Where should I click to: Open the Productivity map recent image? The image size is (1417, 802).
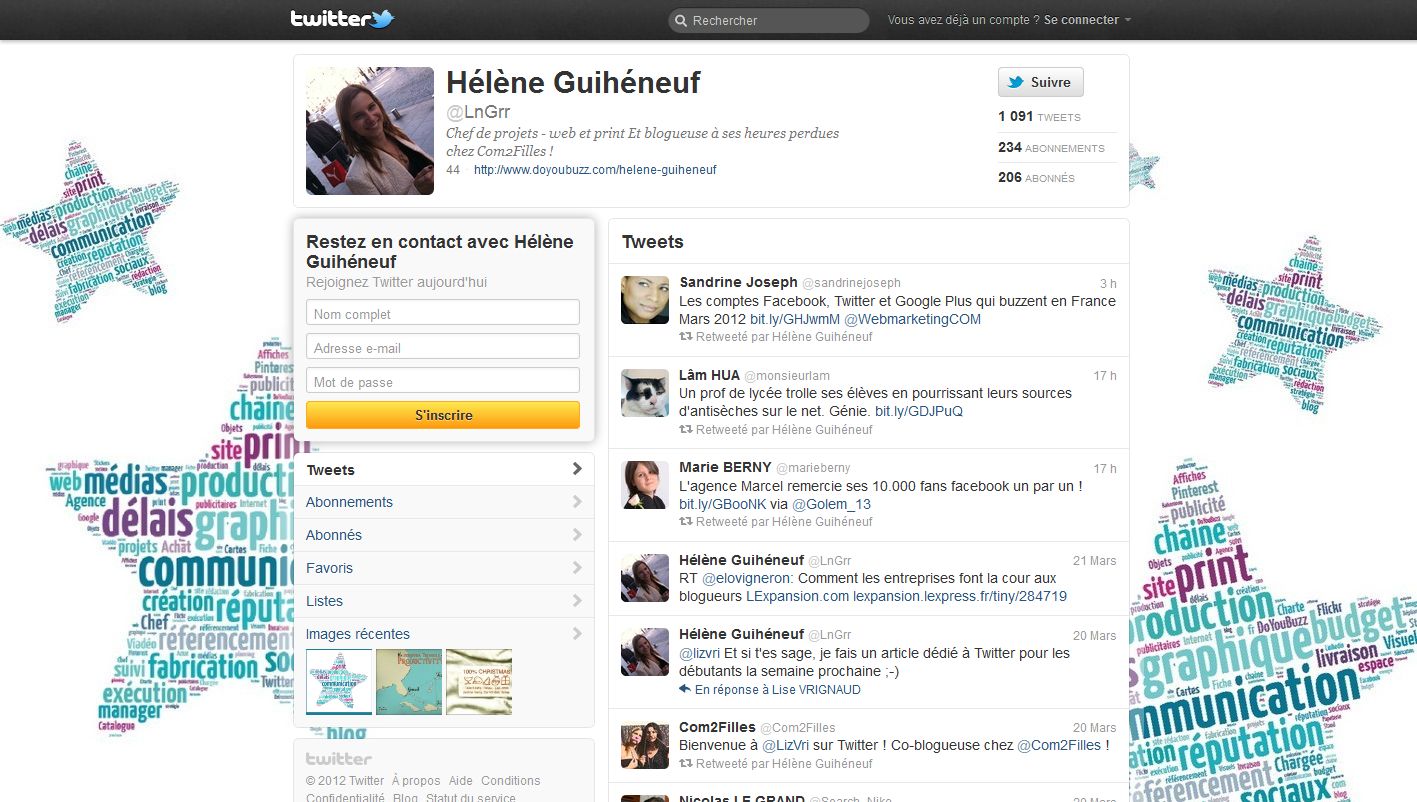click(x=409, y=682)
